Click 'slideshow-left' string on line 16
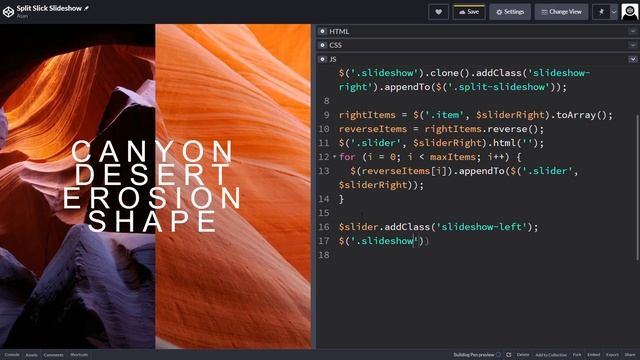Screen dimensions: 640x360 click(x=481, y=227)
